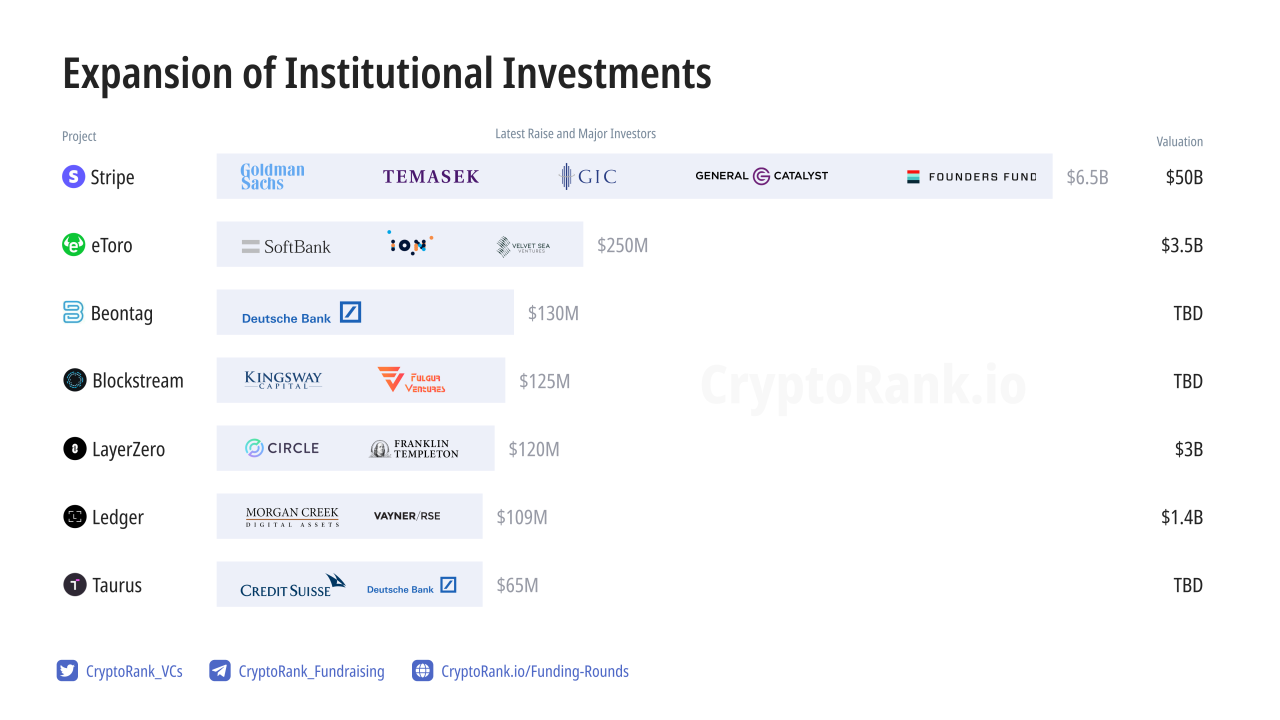Click Stripe's $50B valuation figure

tap(1184, 178)
